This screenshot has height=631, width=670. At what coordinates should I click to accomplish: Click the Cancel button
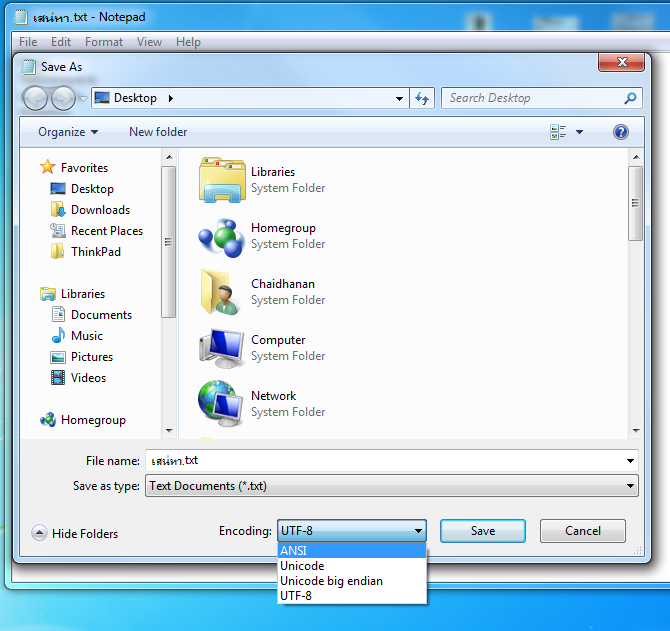[x=583, y=531]
